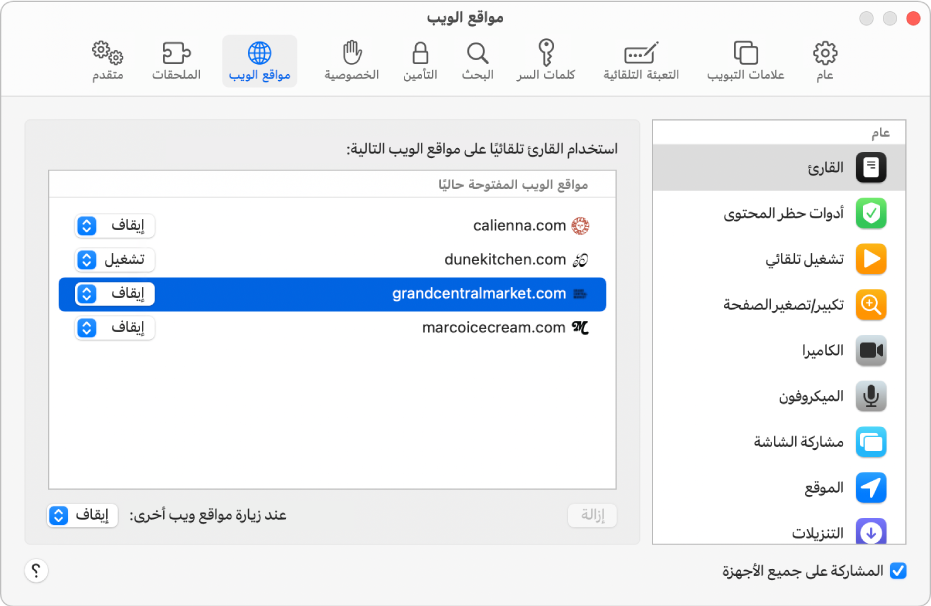Select the marcoicecream.com row
Screen dimensions: 931x606
tap(332, 328)
